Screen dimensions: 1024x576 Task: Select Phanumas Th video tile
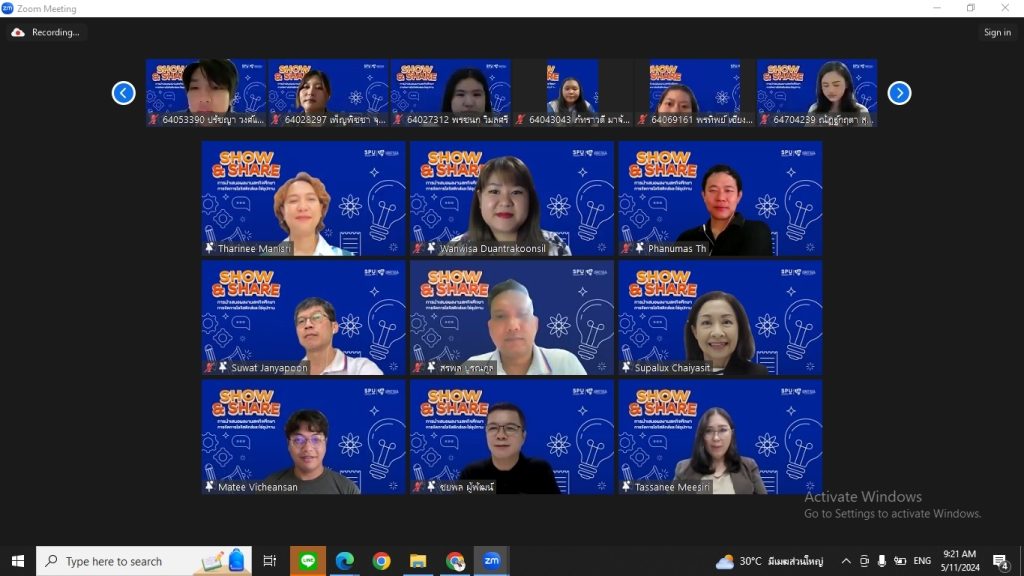(x=720, y=199)
